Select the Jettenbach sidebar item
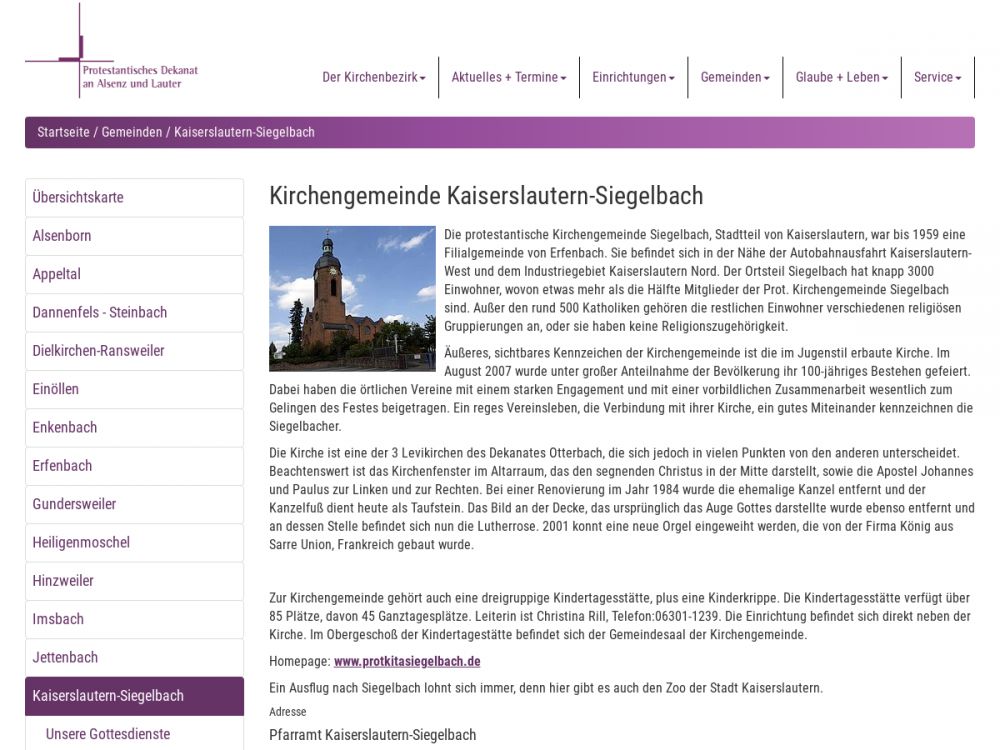1000x750 pixels. click(x=65, y=658)
